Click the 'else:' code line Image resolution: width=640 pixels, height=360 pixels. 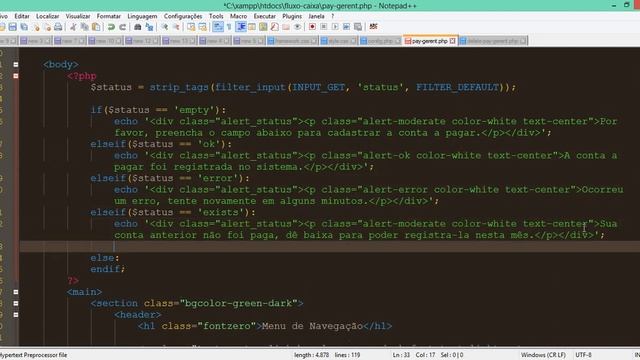[105, 258]
